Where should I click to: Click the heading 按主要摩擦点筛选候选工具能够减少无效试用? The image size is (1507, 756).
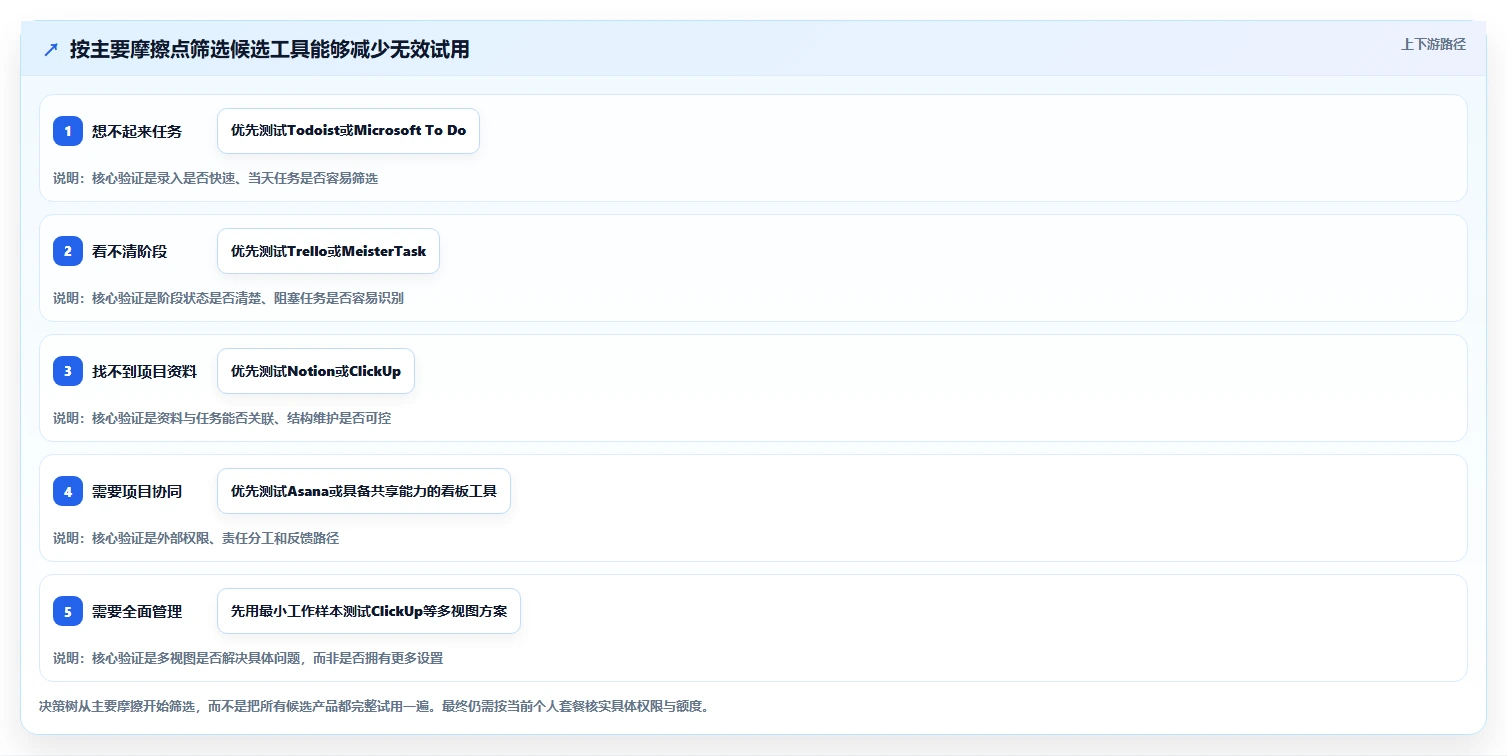pyautogui.click(x=269, y=50)
